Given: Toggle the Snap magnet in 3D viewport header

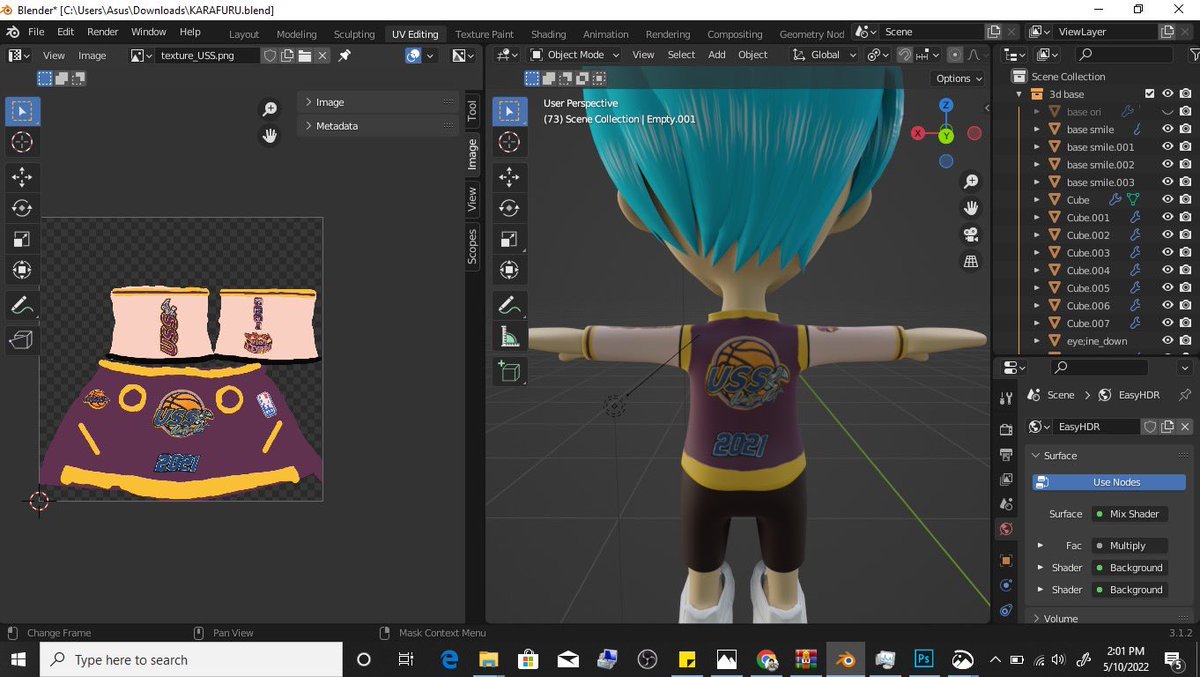Looking at the screenshot, I should point(904,55).
